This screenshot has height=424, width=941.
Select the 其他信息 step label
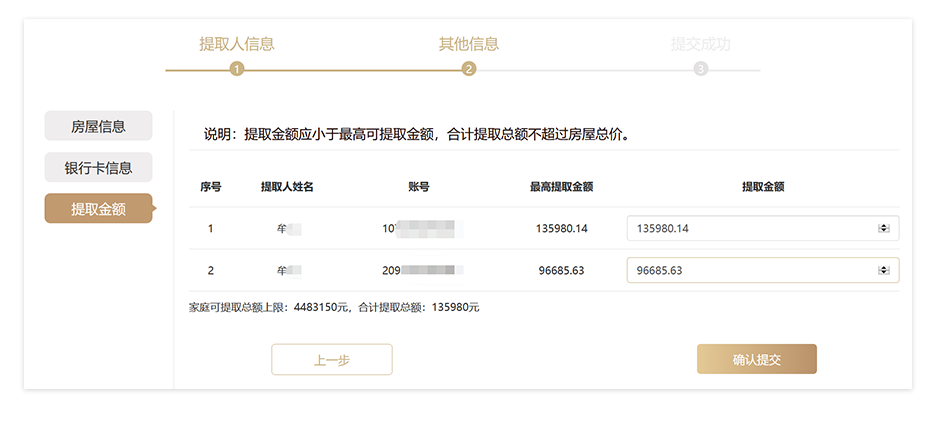click(469, 44)
